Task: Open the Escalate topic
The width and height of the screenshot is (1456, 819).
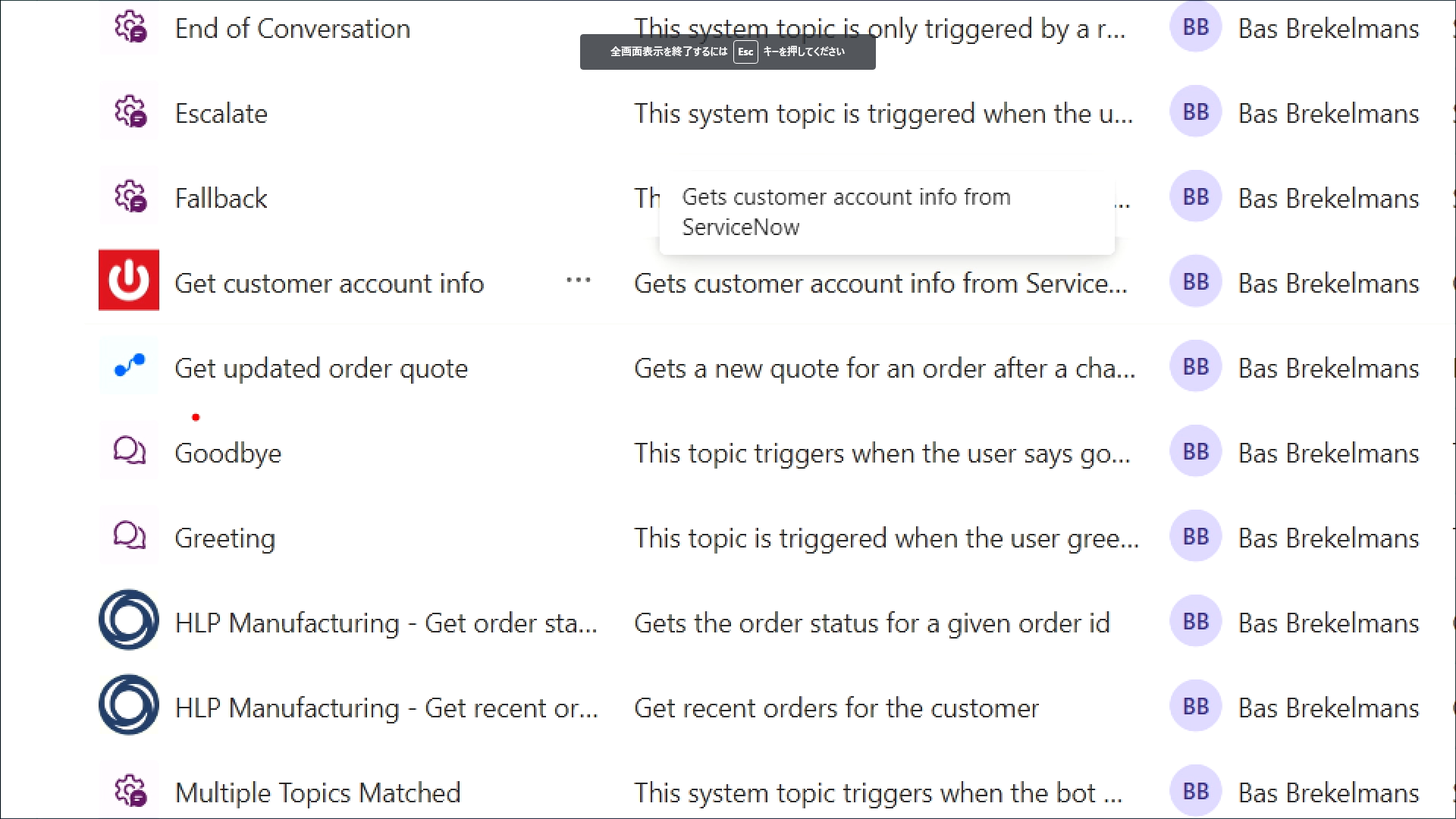Action: pos(221,114)
